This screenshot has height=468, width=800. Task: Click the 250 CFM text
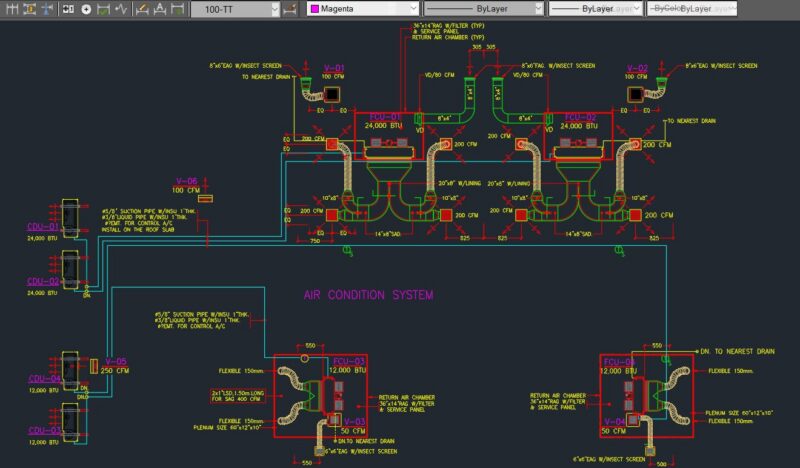click(115, 371)
